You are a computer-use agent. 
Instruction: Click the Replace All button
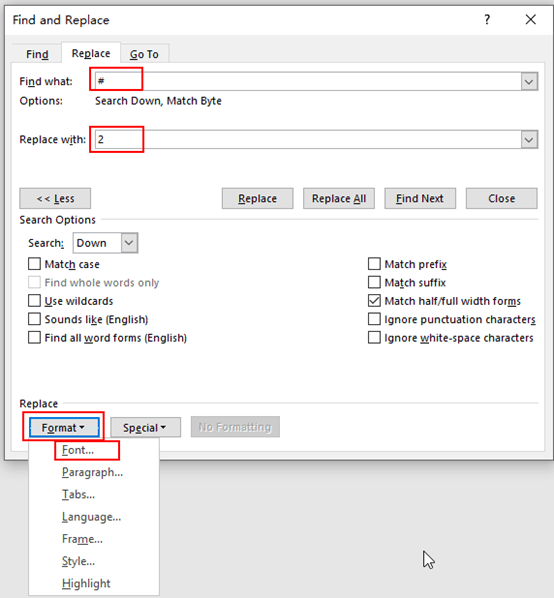coord(339,198)
